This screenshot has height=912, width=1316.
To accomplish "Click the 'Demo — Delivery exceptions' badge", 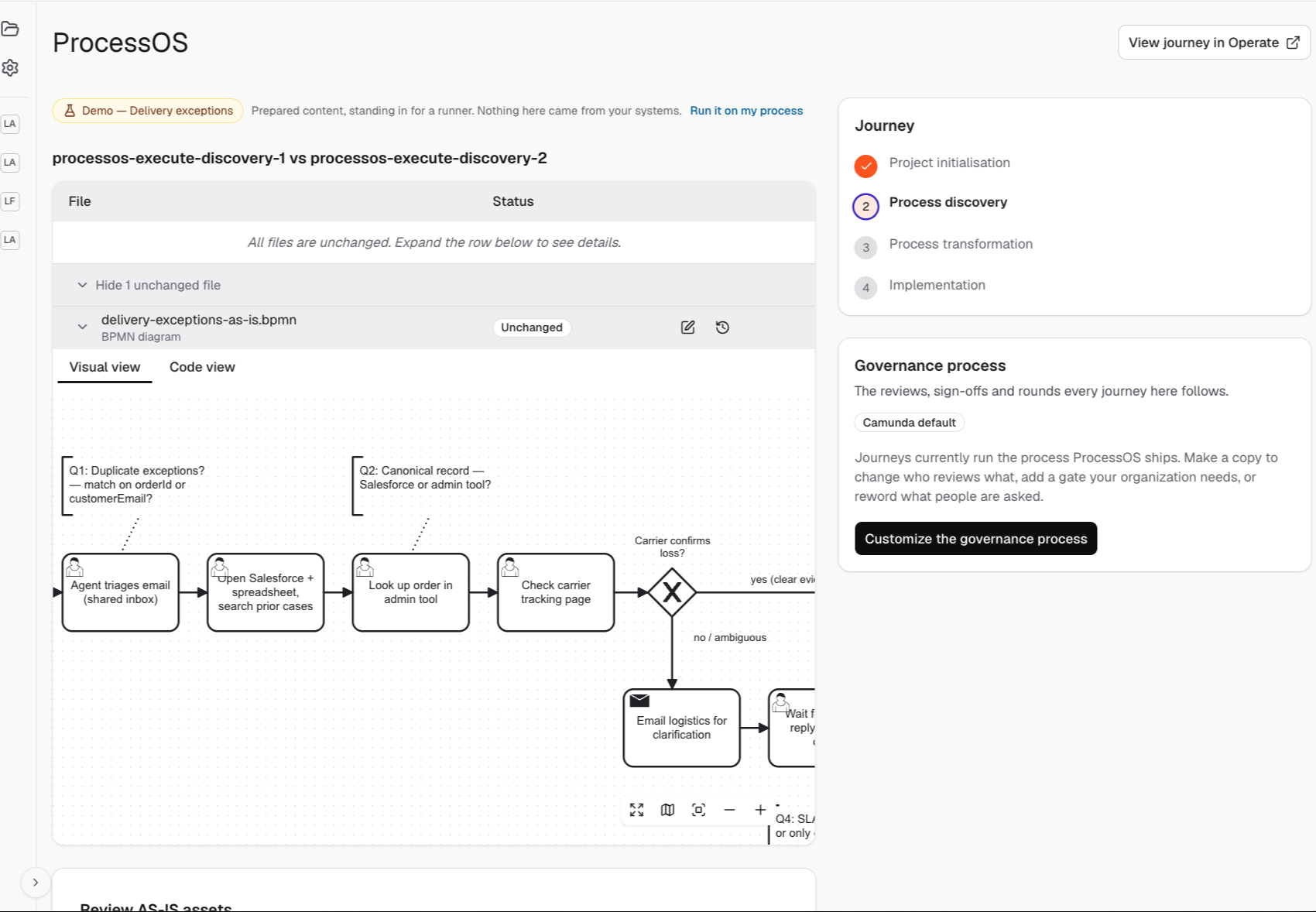I will (148, 111).
